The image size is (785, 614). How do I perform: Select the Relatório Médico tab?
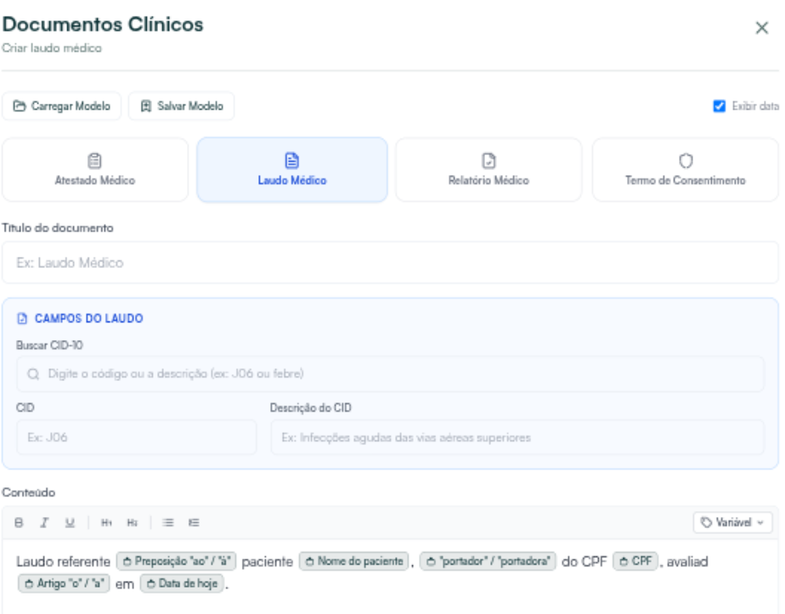tap(489, 170)
